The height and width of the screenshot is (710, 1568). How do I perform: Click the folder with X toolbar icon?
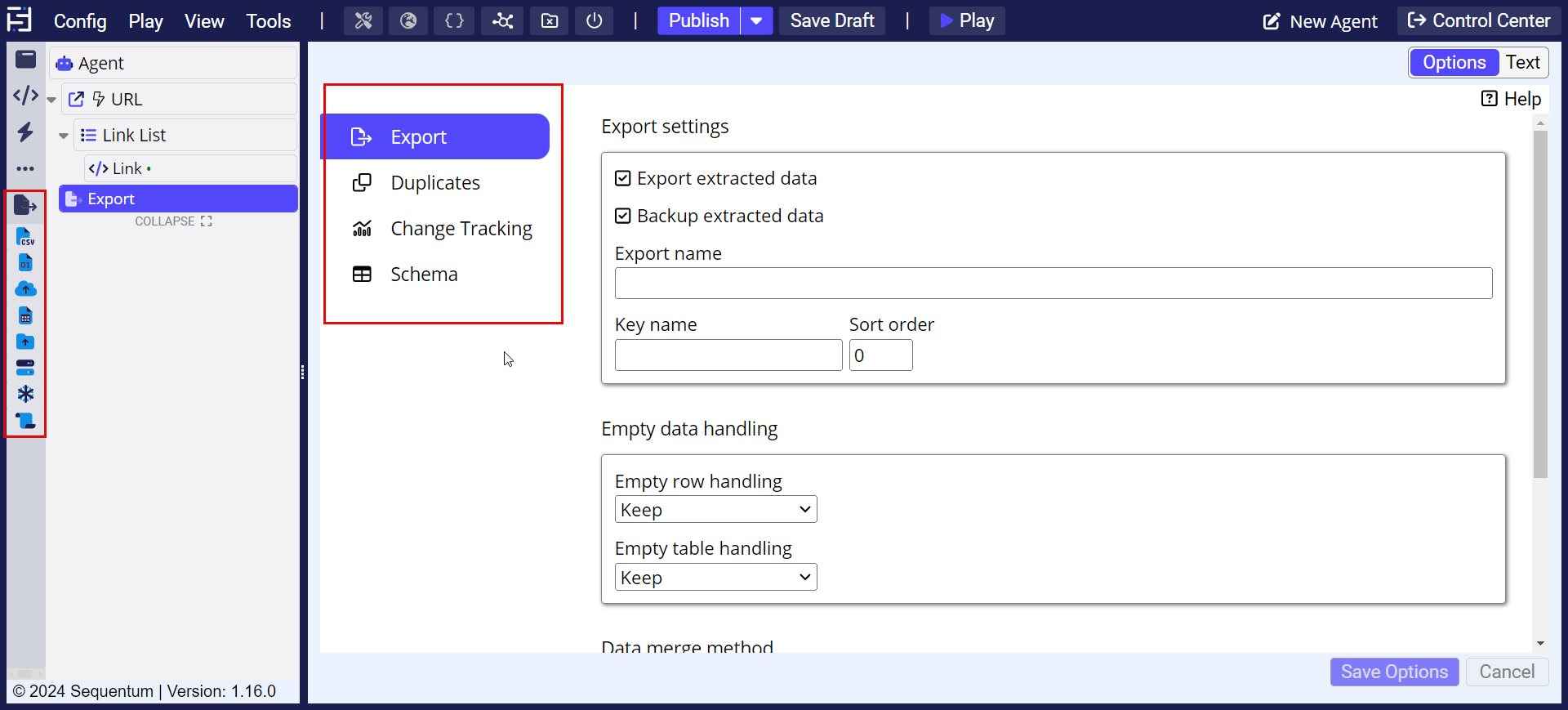[x=550, y=21]
